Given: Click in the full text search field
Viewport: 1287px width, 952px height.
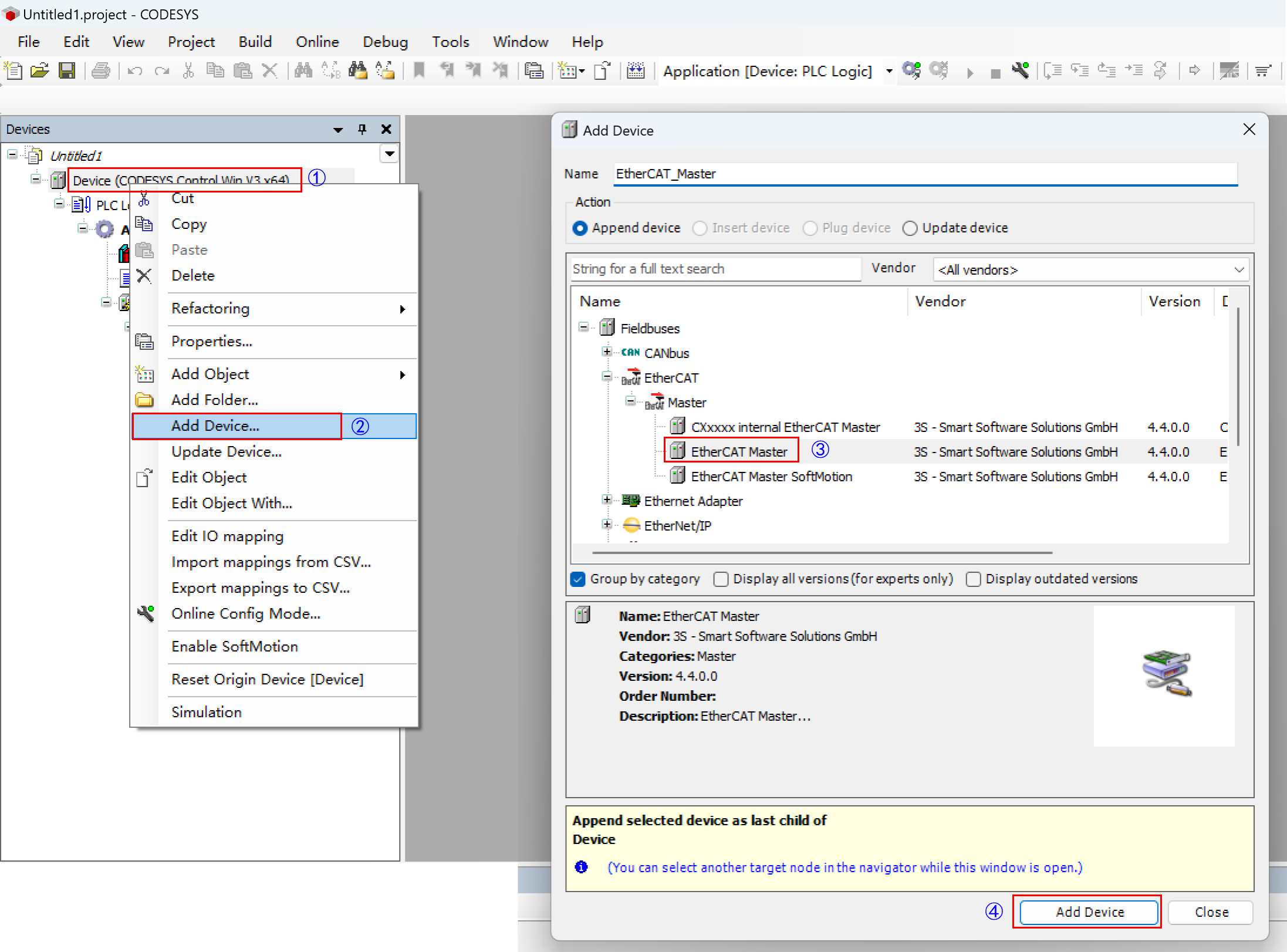Looking at the screenshot, I should tap(715, 269).
